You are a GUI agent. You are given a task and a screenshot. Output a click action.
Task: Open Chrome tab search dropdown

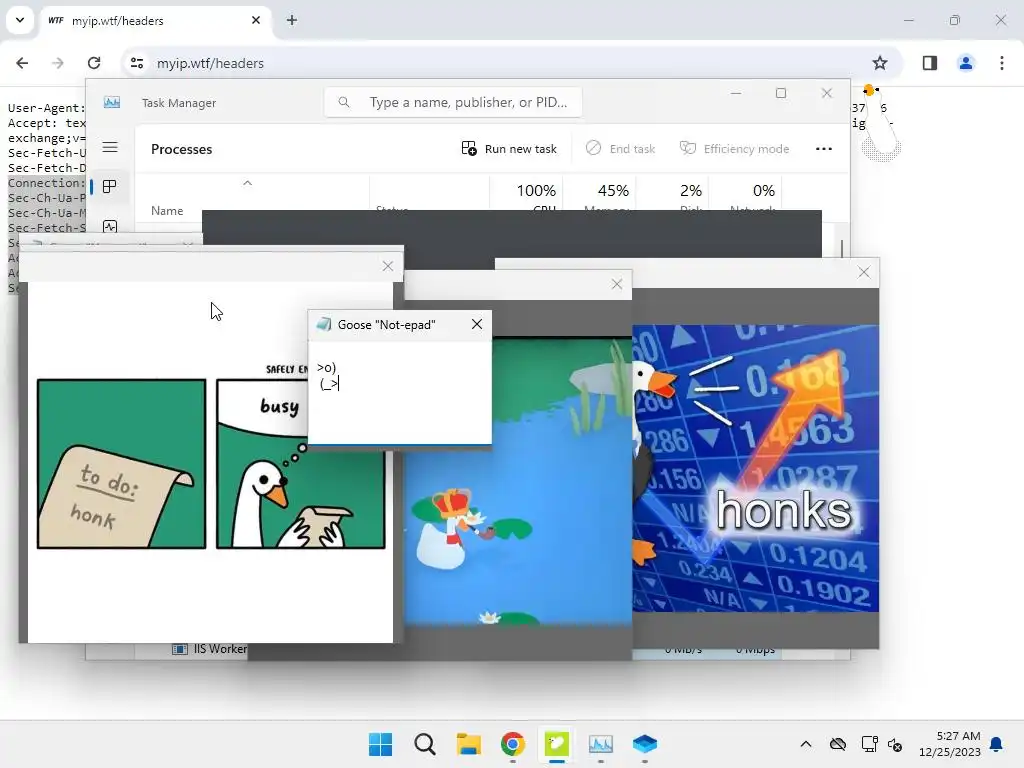click(20, 20)
